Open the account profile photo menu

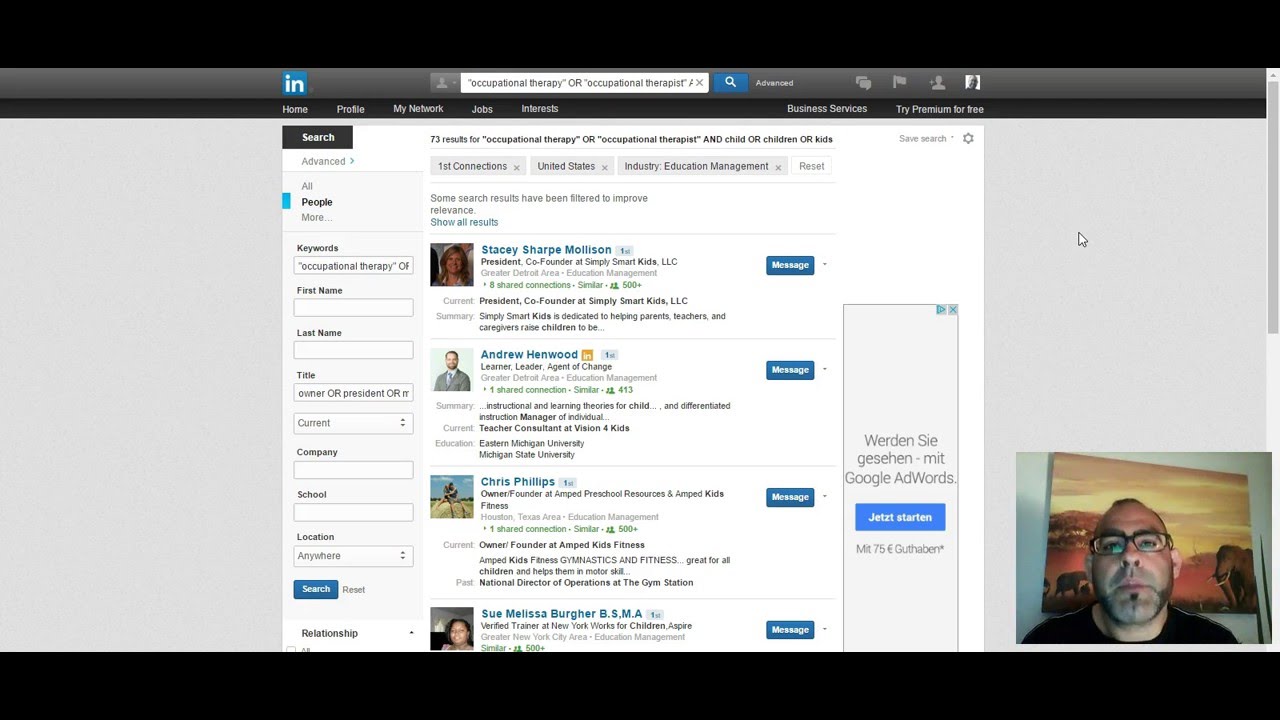972,83
